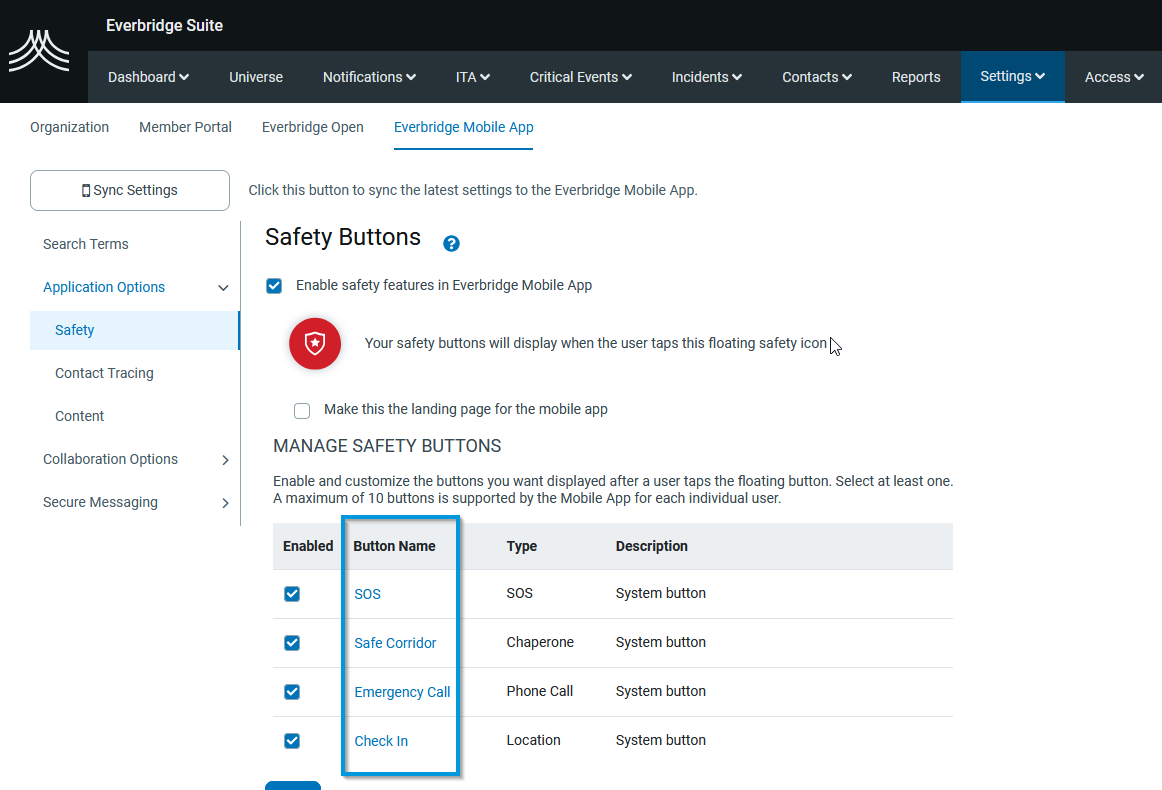The width and height of the screenshot is (1162, 790).
Task: Select Reports from the top navigation
Action: click(916, 76)
